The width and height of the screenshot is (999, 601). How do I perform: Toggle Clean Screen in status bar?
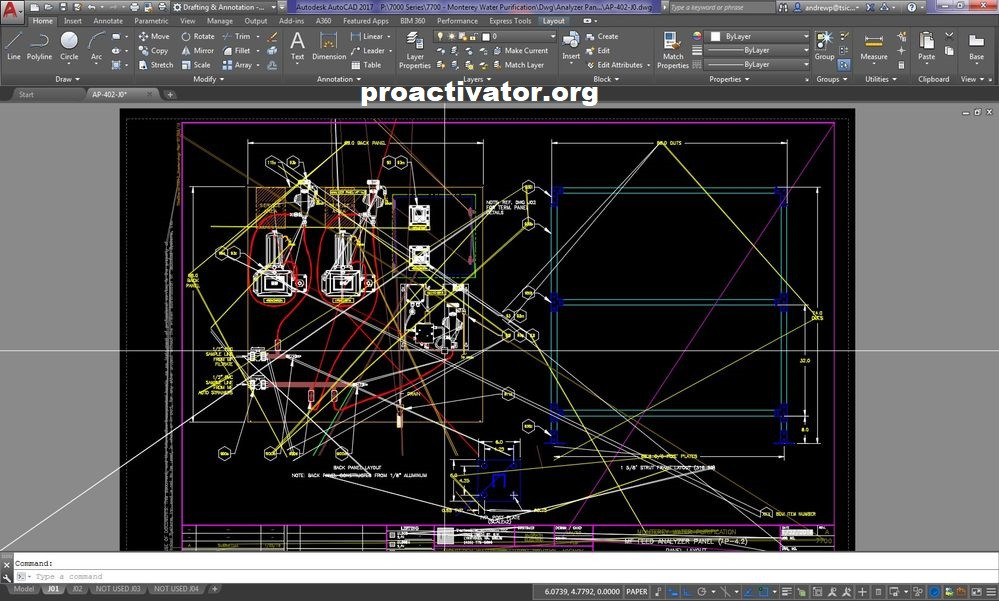click(976, 591)
